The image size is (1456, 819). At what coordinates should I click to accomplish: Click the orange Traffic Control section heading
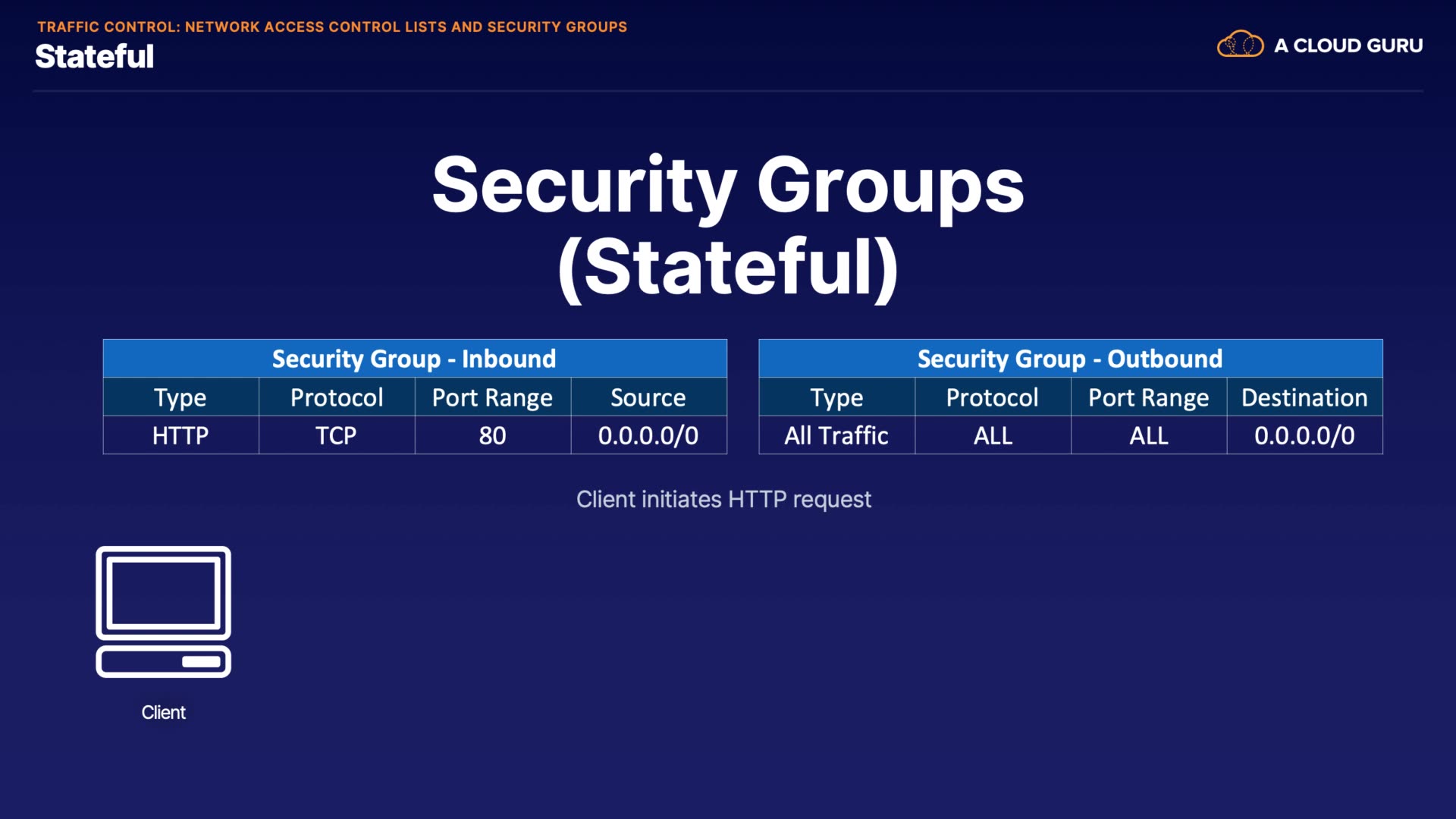pos(332,27)
